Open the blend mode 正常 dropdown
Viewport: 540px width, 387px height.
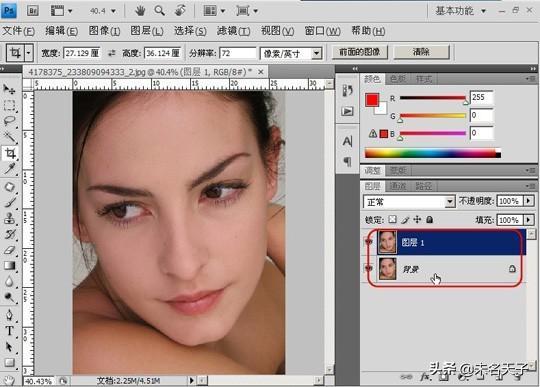click(x=449, y=202)
